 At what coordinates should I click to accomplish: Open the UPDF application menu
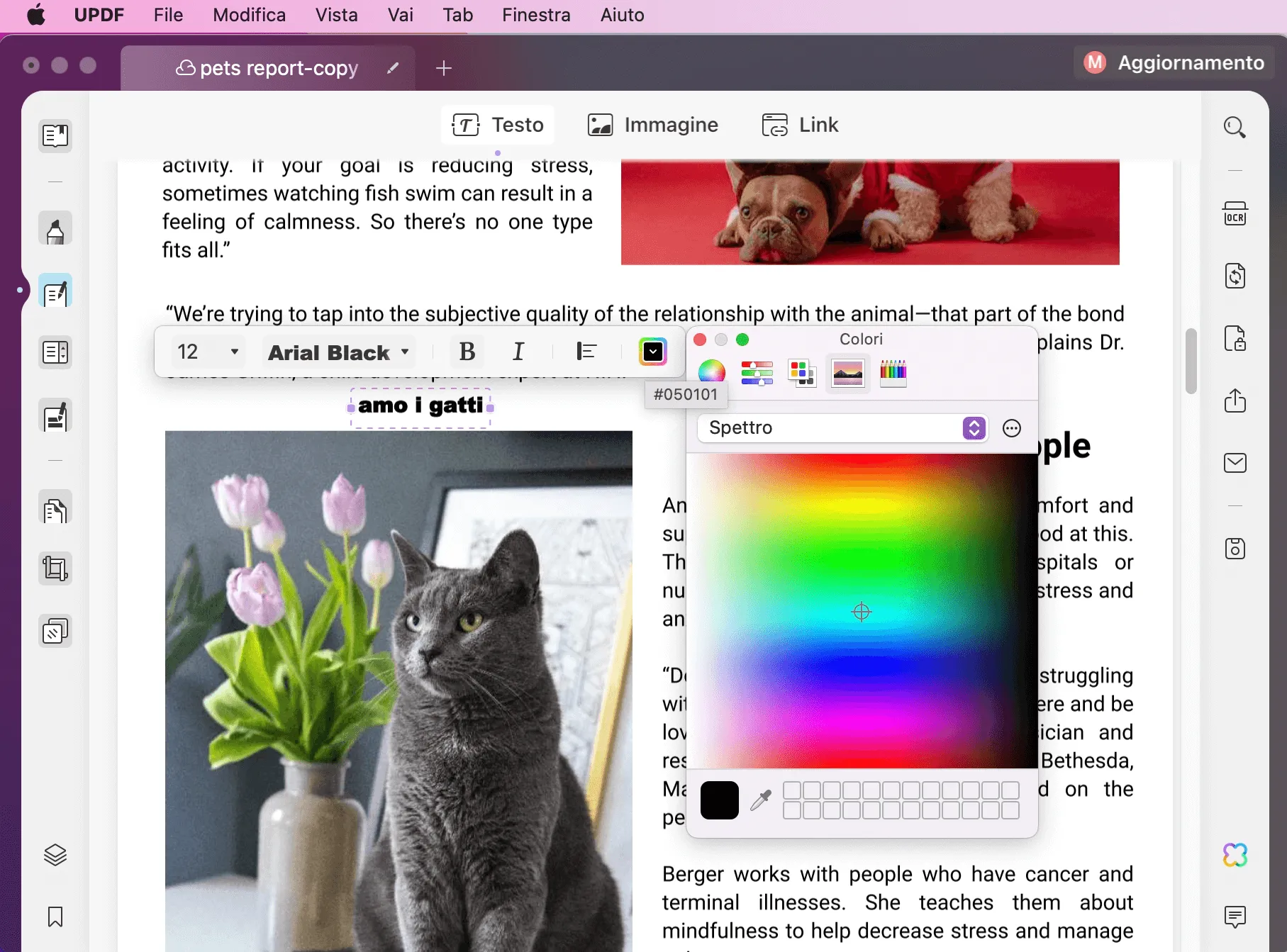[99, 15]
